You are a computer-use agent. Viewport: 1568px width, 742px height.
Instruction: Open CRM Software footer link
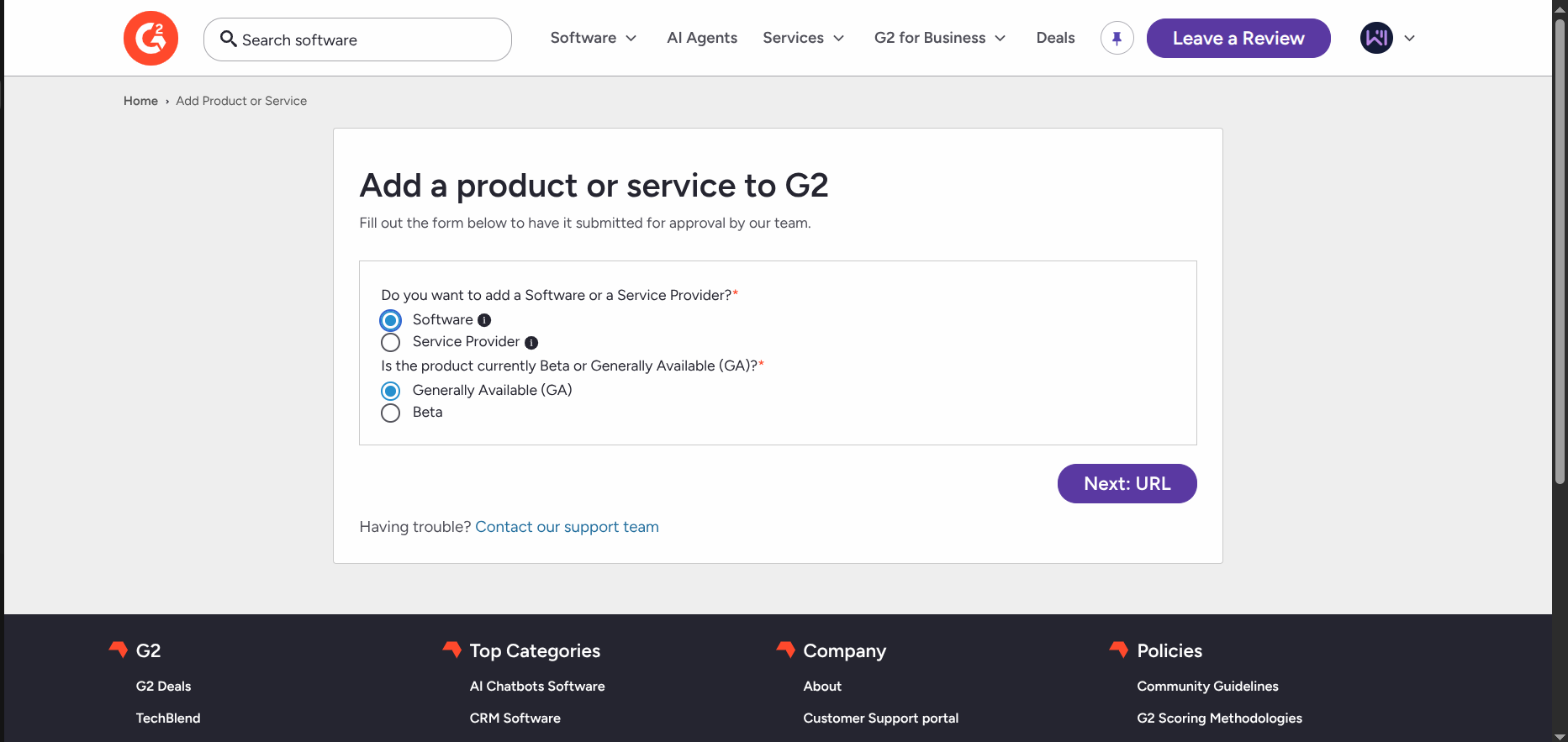515,718
